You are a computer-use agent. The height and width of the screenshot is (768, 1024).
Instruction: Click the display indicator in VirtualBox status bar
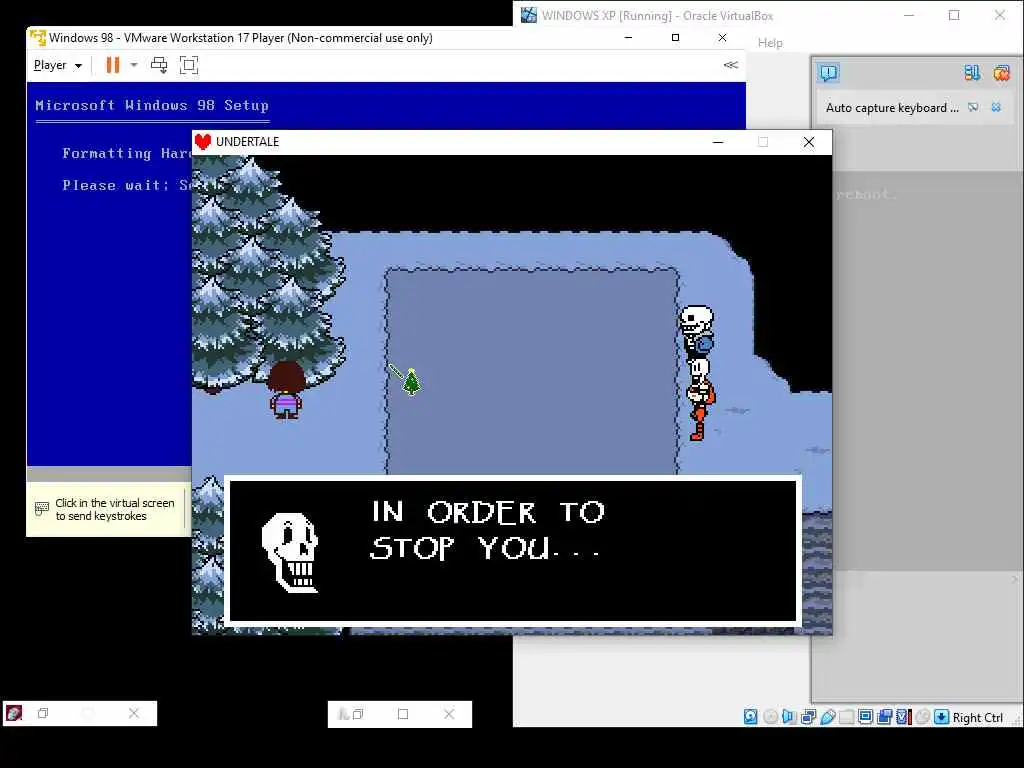866,717
